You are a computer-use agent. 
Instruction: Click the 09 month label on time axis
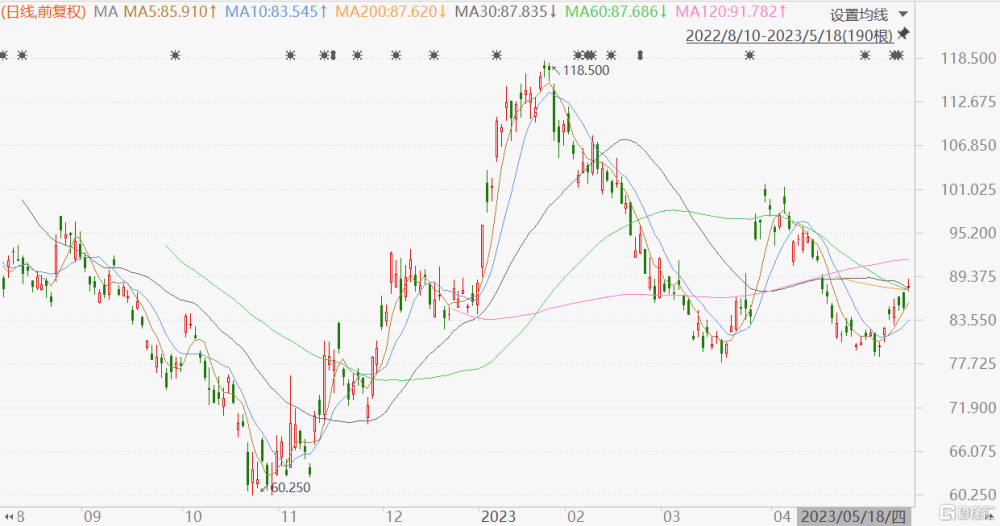click(92, 516)
